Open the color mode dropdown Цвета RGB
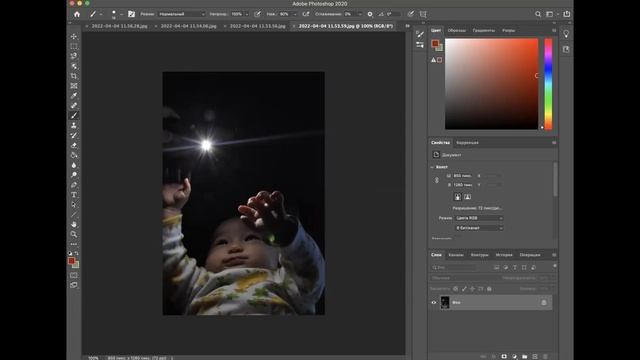The image size is (640, 360). [479, 218]
